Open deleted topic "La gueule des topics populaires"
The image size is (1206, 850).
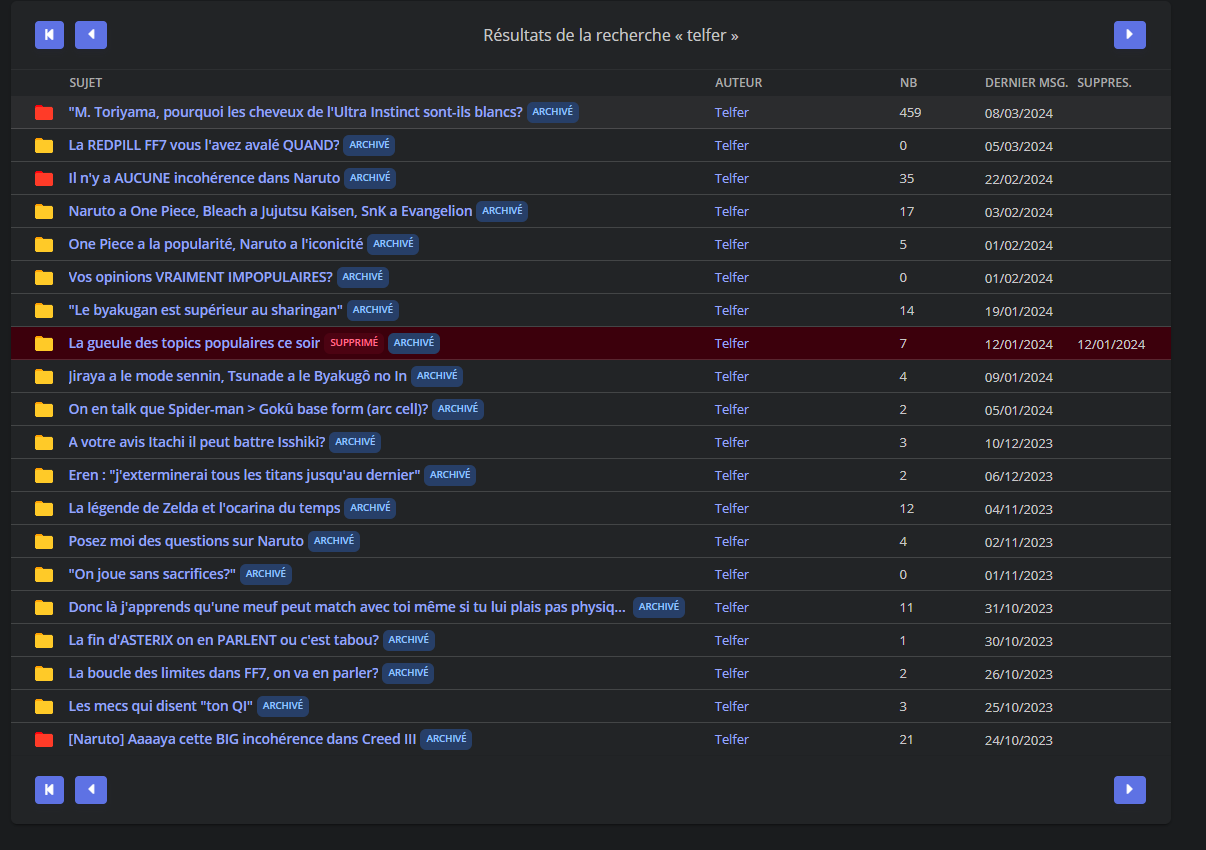(x=194, y=343)
